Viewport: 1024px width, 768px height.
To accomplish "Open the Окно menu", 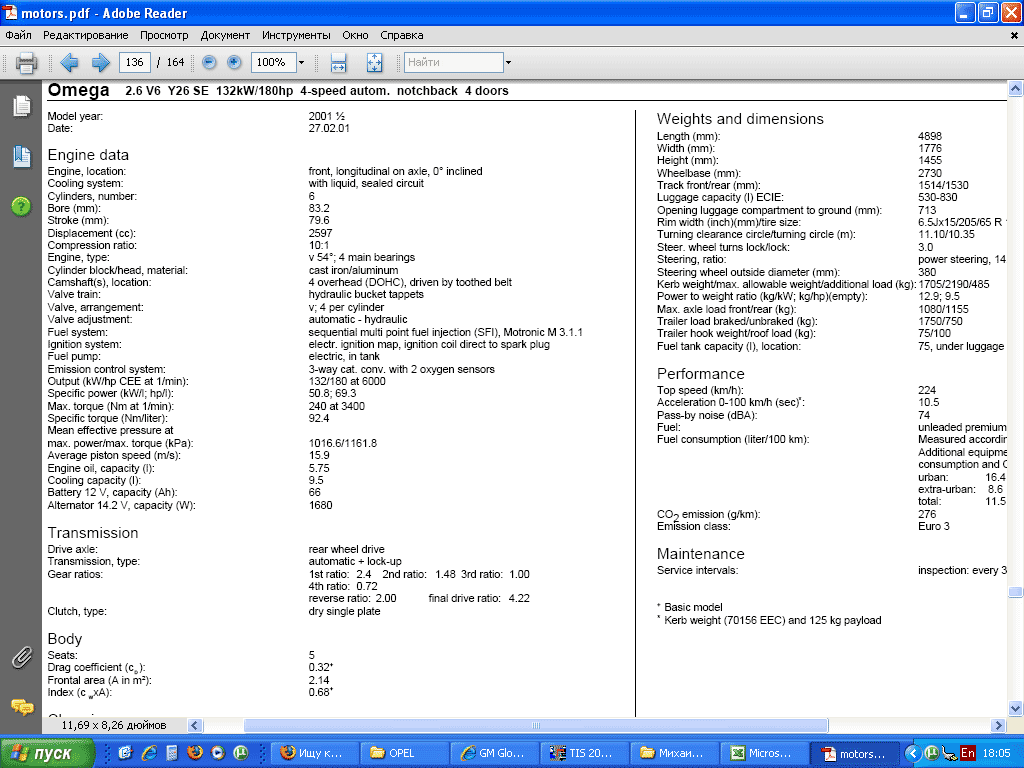I will [355, 35].
